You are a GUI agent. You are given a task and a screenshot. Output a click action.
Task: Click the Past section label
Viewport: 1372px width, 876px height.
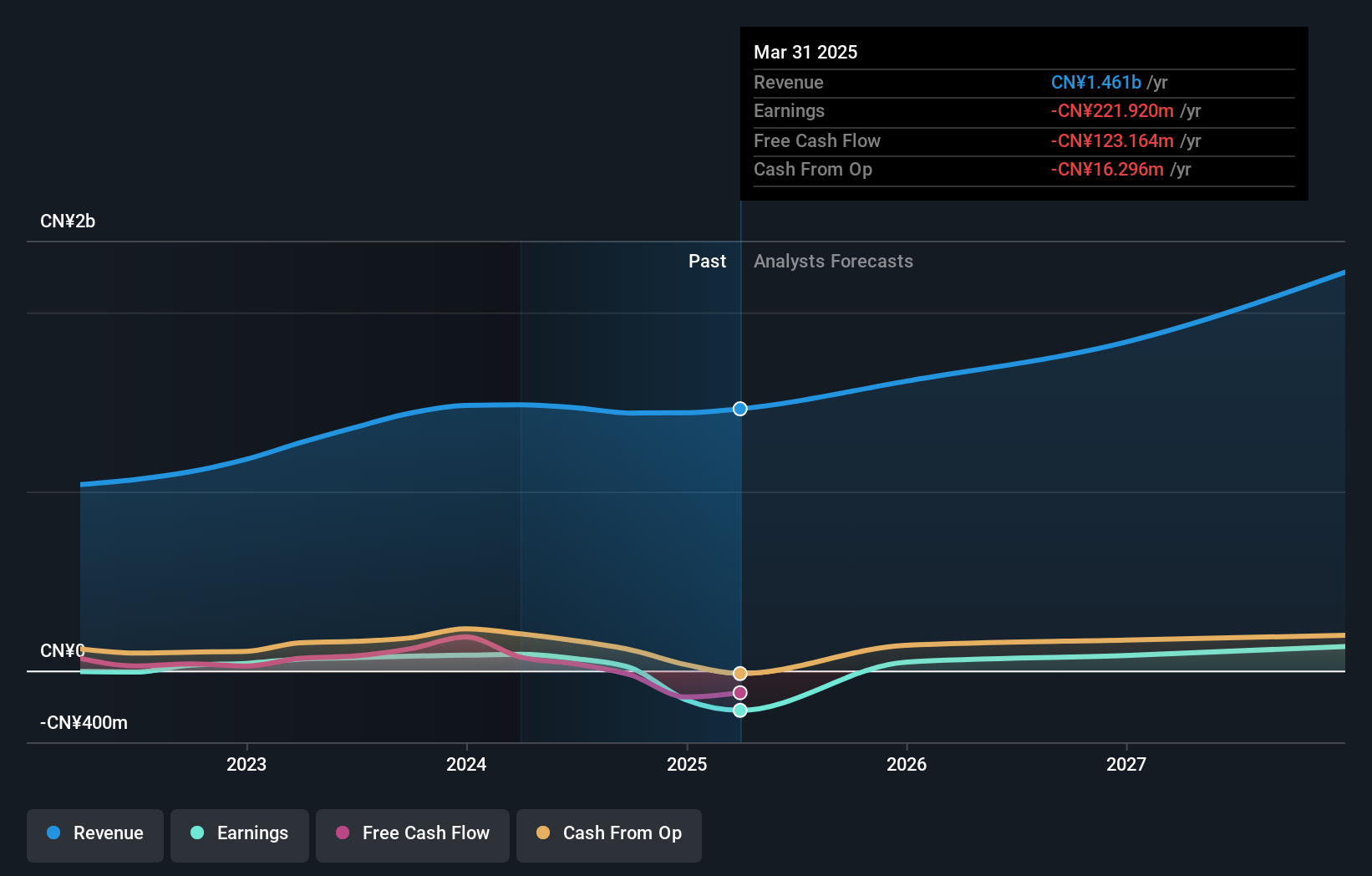707,262
